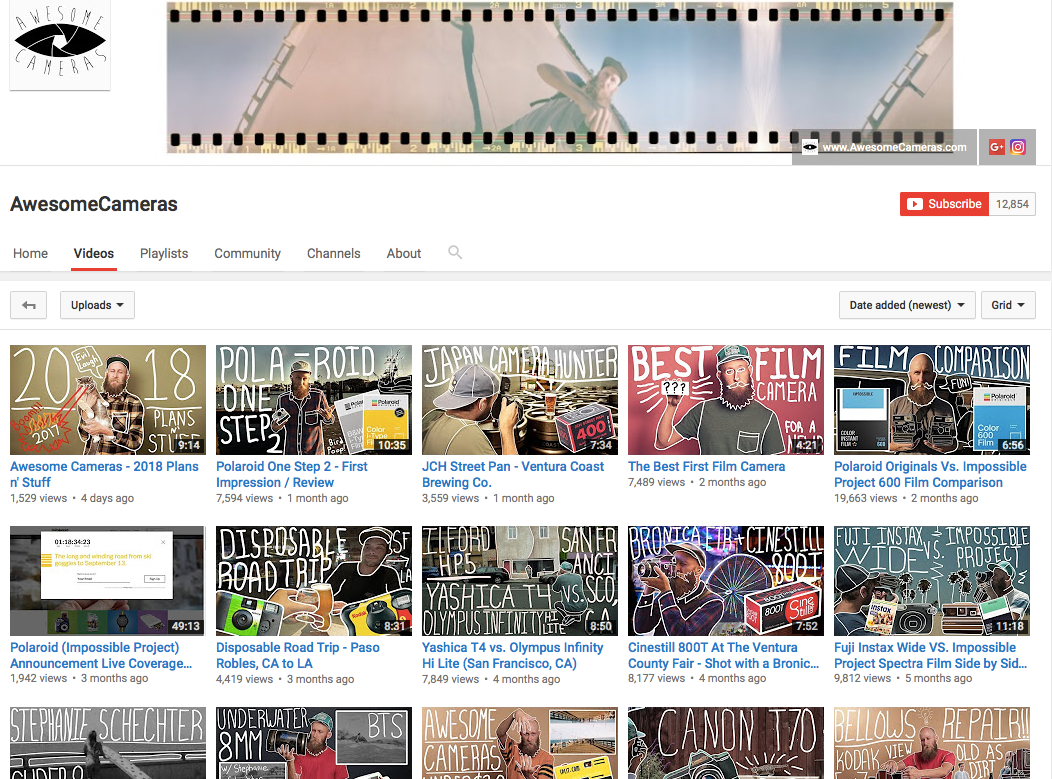Open the 49:13 live coverage thumbnail
The image size is (1052, 779).
tap(108, 581)
